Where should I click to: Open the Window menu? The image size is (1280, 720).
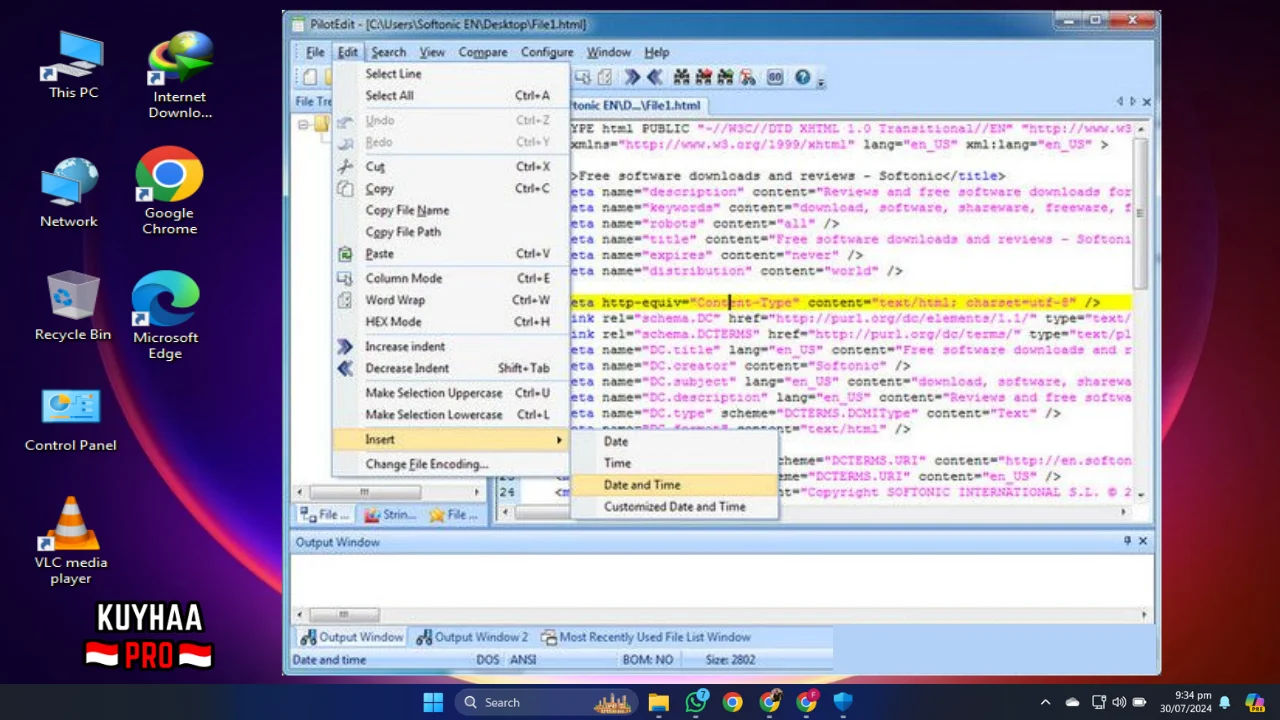point(608,52)
